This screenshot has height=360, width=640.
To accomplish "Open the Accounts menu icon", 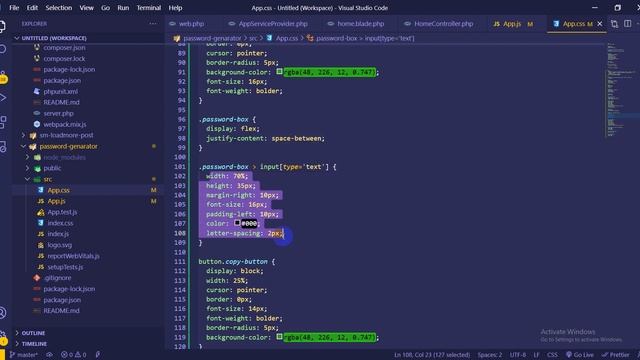I will [x=3, y=313].
